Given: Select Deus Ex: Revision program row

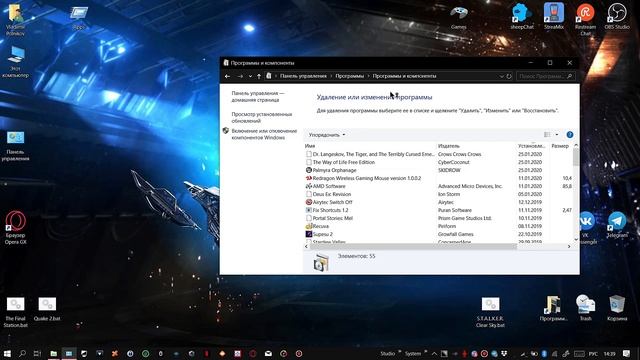Looking at the screenshot, I should click(438, 194).
